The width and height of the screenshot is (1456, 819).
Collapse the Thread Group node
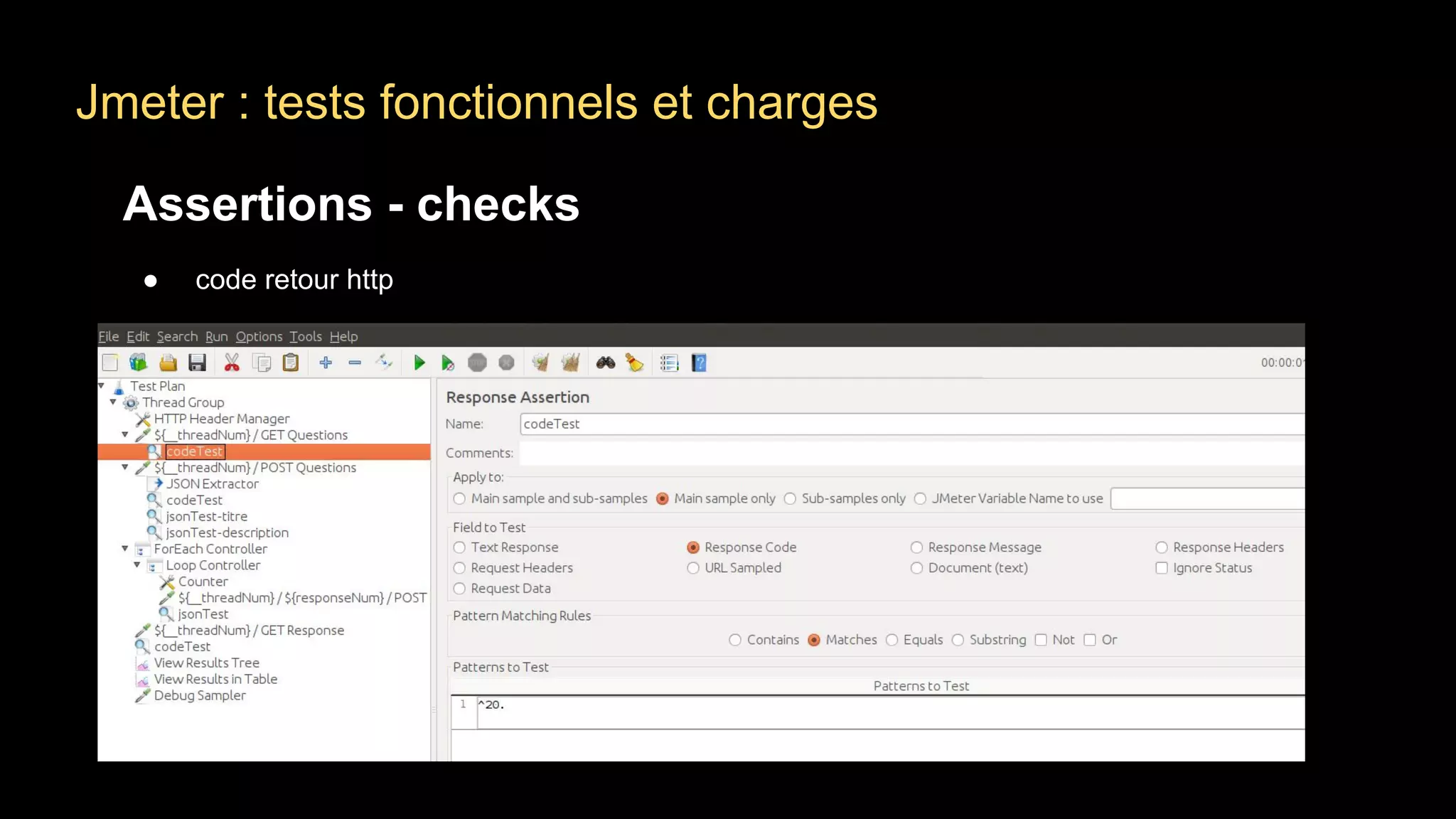pos(113,402)
